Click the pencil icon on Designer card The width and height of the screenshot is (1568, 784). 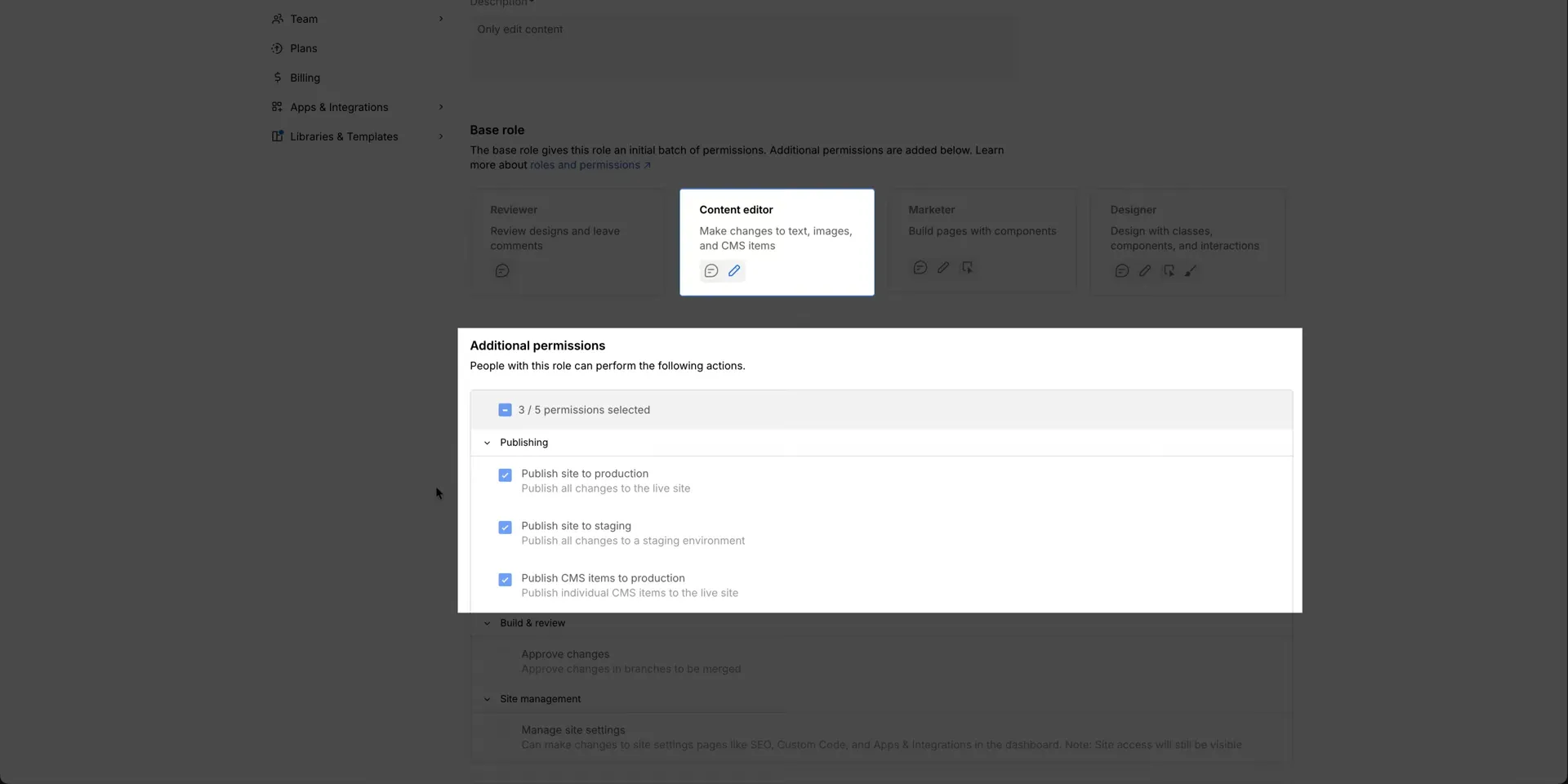[x=1145, y=271]
